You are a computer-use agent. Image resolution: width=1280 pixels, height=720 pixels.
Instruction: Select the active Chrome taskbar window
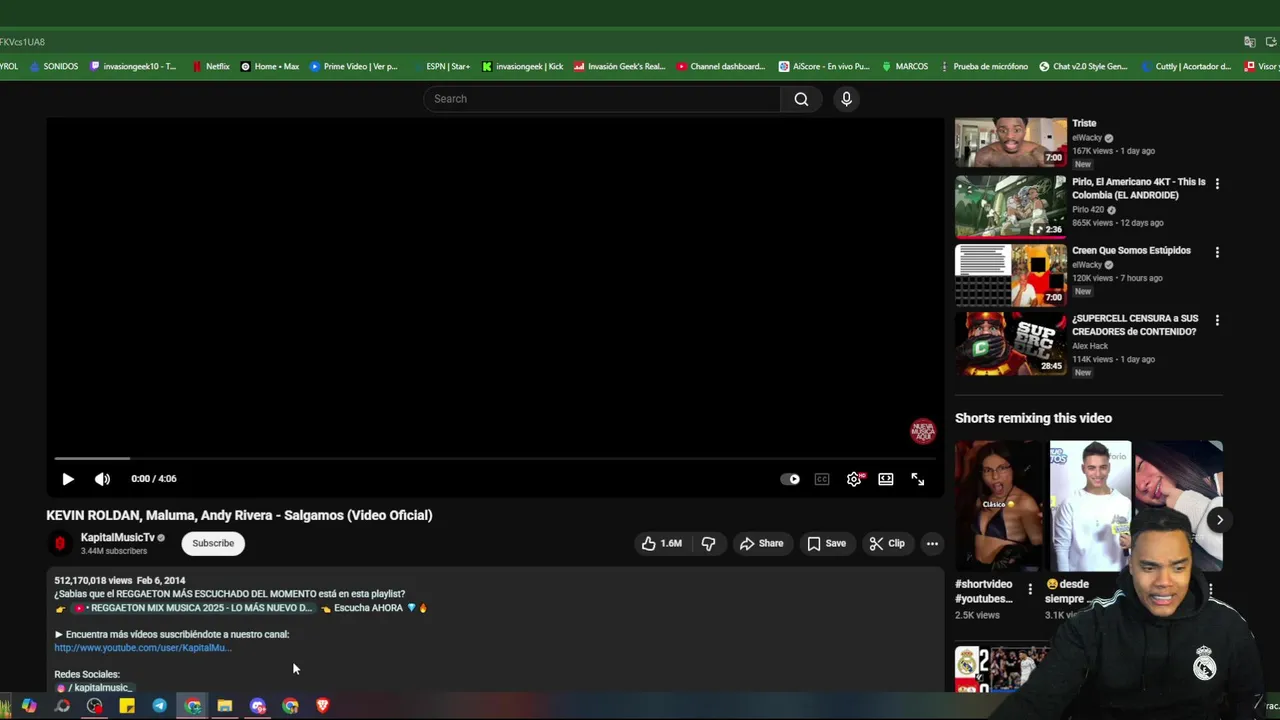click(193, 706)
